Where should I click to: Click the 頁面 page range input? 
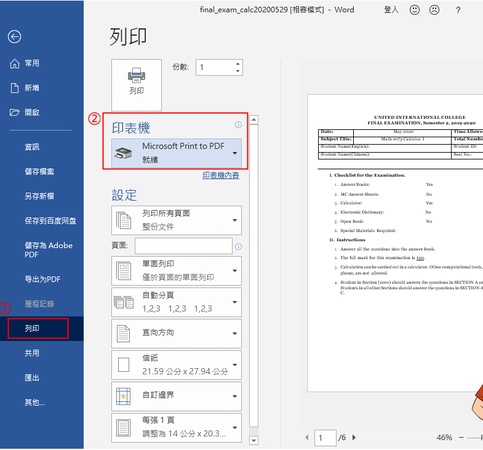(184, 246)
